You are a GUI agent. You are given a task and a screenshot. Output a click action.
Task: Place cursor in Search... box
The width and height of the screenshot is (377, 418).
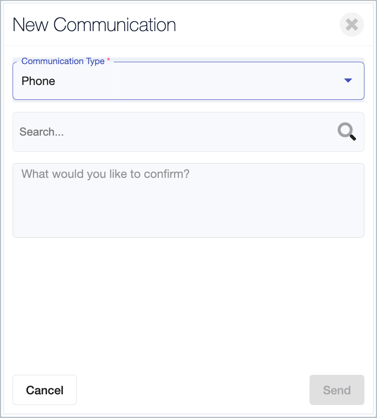[188, 132]
